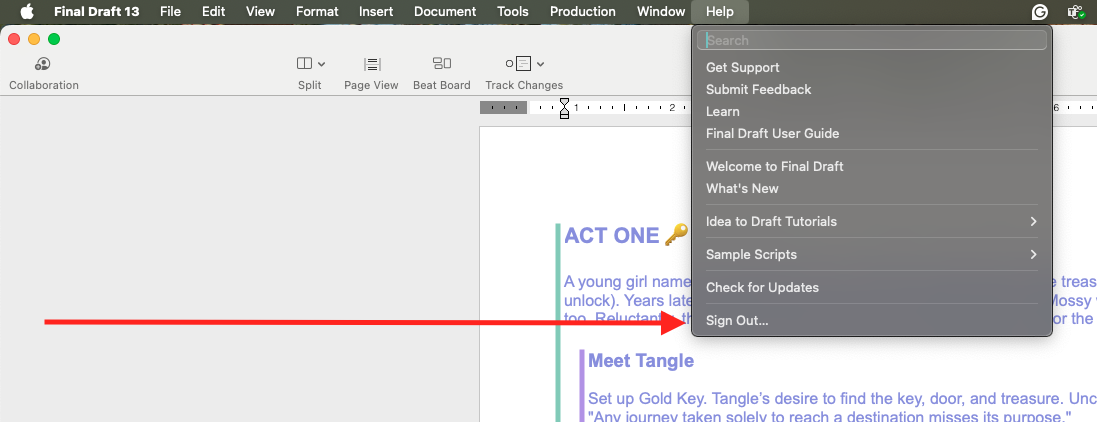Image resolution: width=1097 pixels, height=422 pixels.
Task: Open the Split dropdown arrow
Action: tap(321, 64)
